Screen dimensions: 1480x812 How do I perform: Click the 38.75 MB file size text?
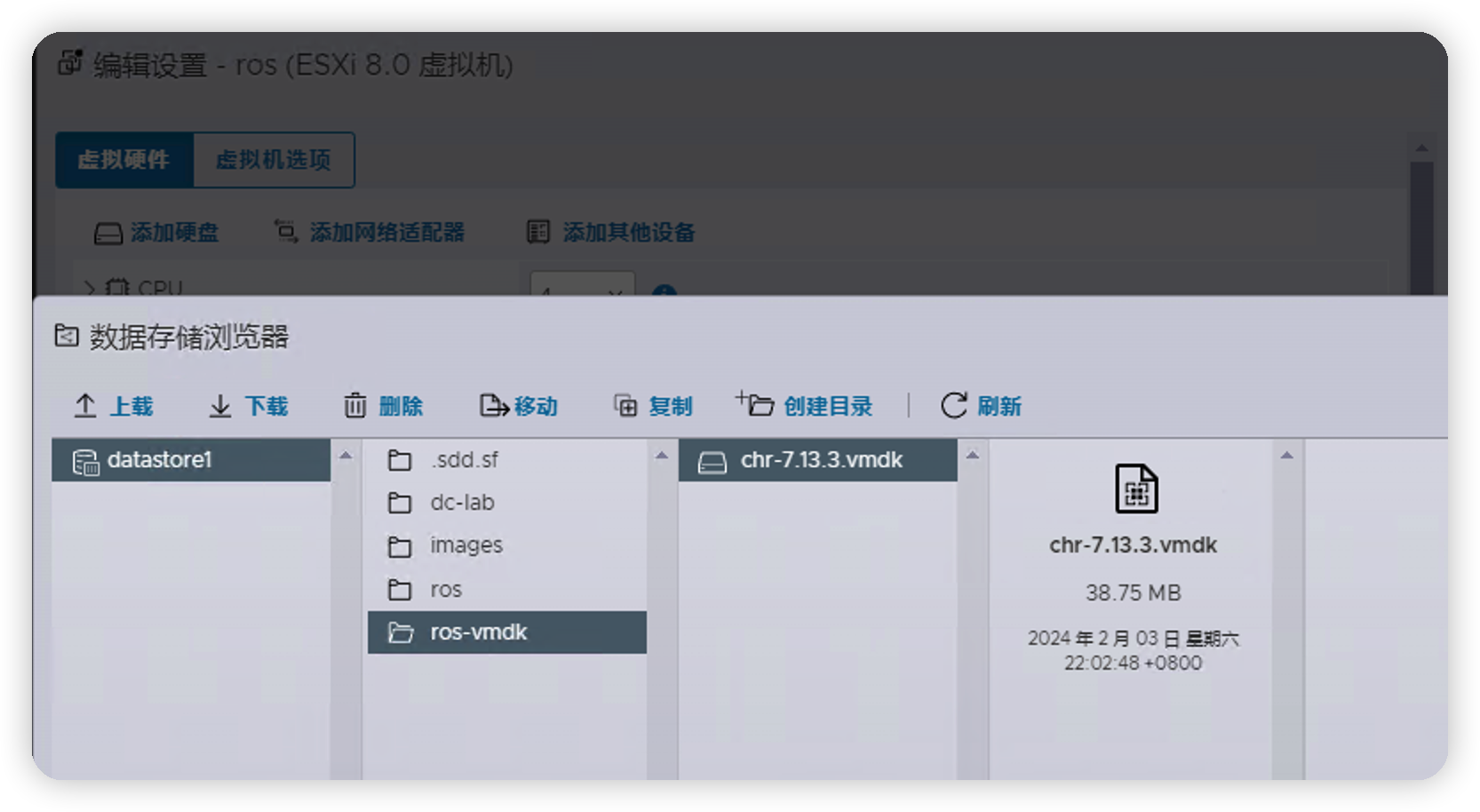1134,593
